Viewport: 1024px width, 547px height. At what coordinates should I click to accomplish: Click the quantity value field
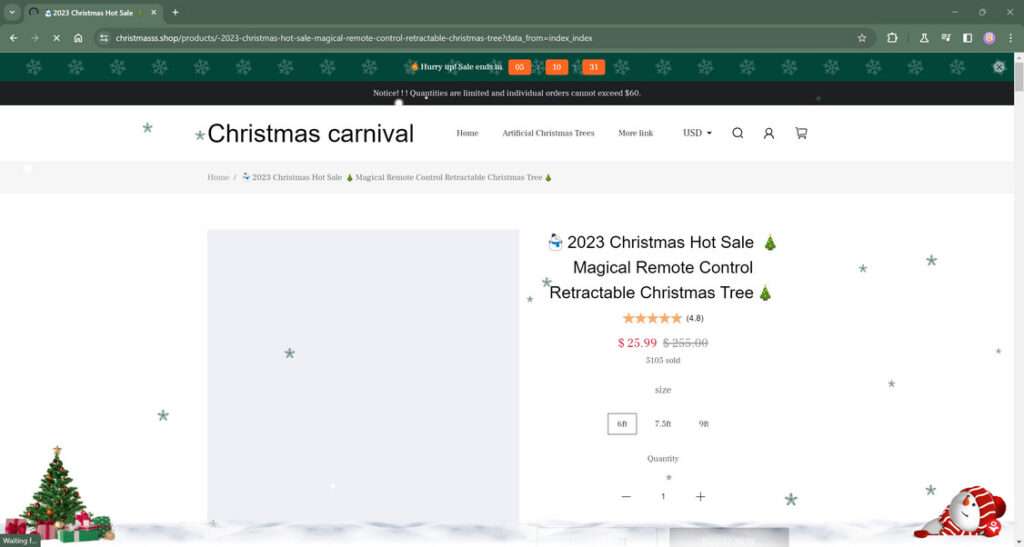663,497
